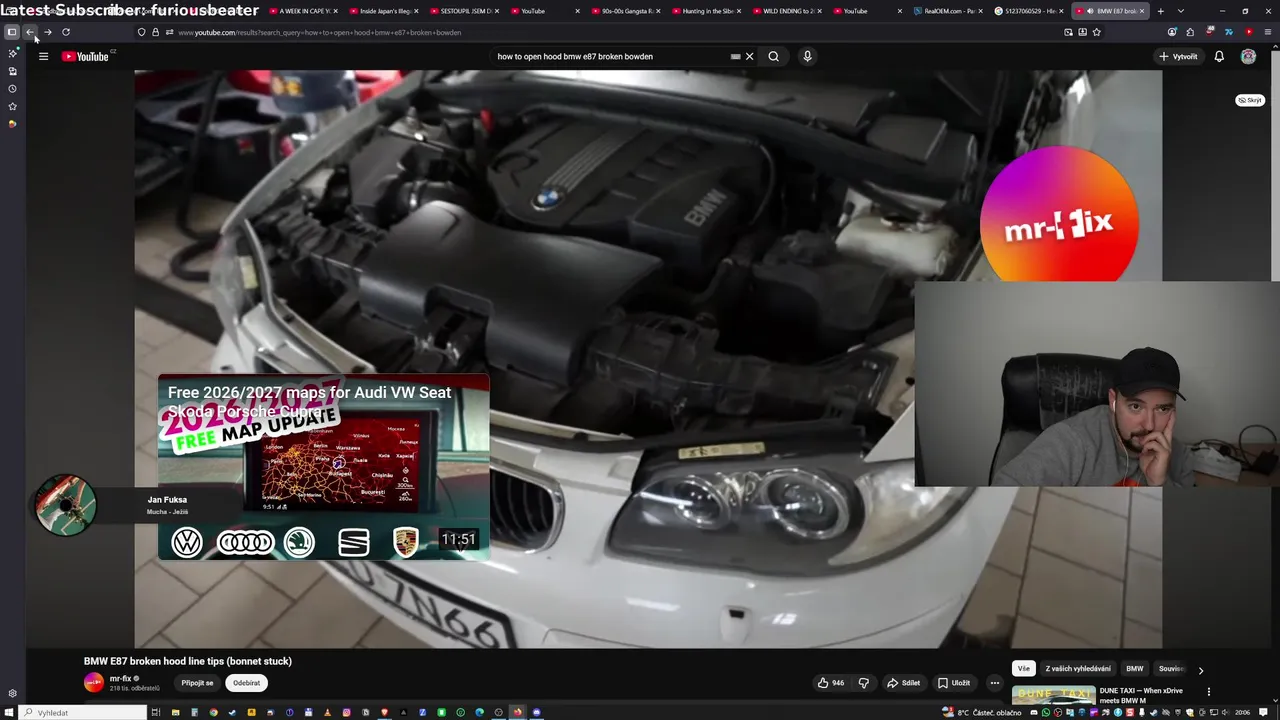Open the tracking protection shield icon

click(141, 32)
